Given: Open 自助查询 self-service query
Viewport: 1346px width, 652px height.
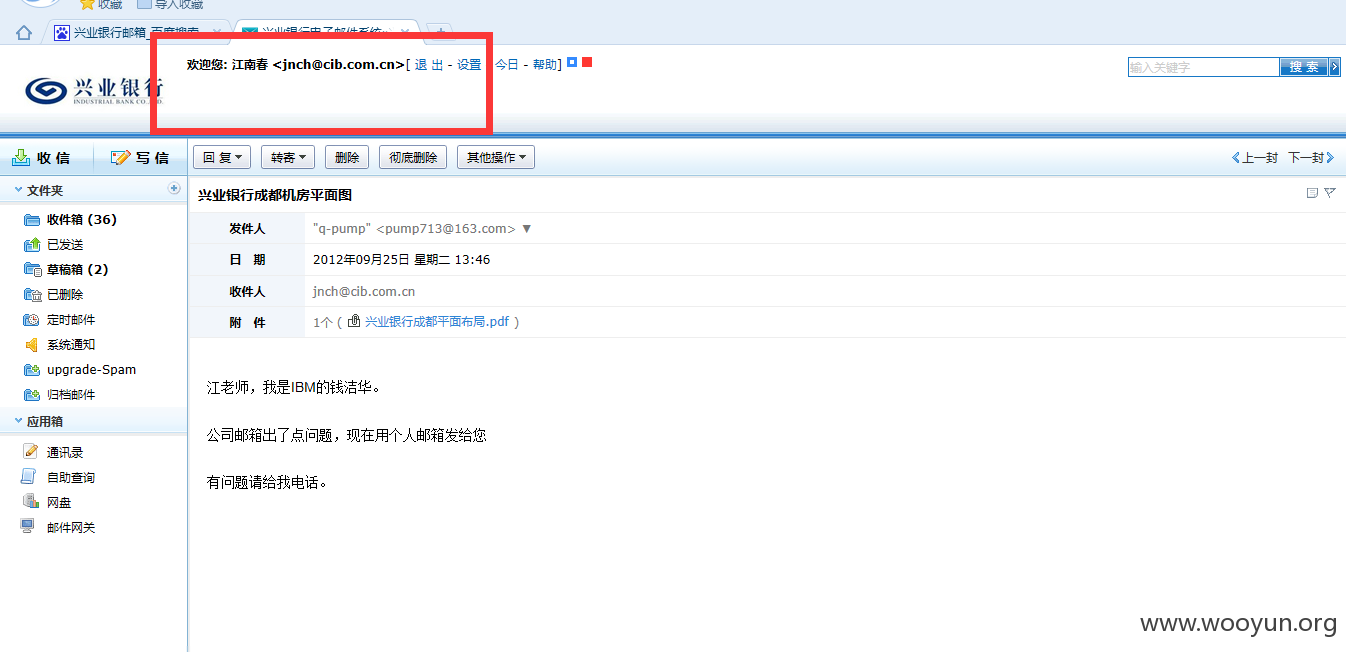Looking at the screenshot, I should [x=60, y=478].
